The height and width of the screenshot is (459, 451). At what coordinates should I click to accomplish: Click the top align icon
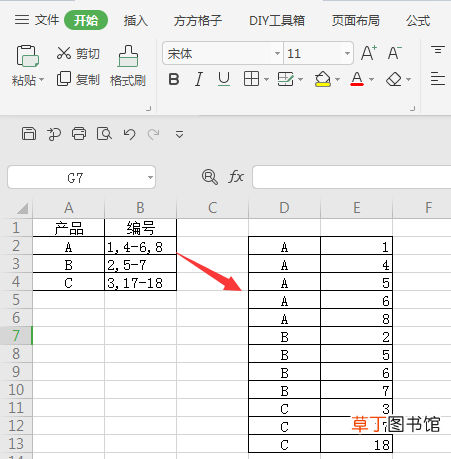point(438,50)
